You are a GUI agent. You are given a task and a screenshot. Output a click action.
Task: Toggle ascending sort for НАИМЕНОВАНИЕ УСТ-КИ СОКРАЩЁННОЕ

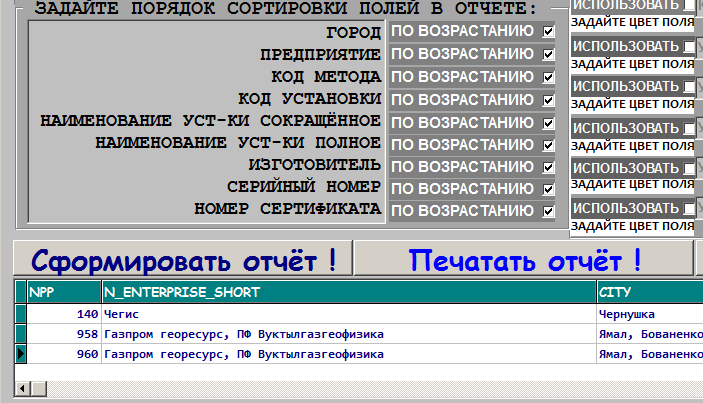548,123
